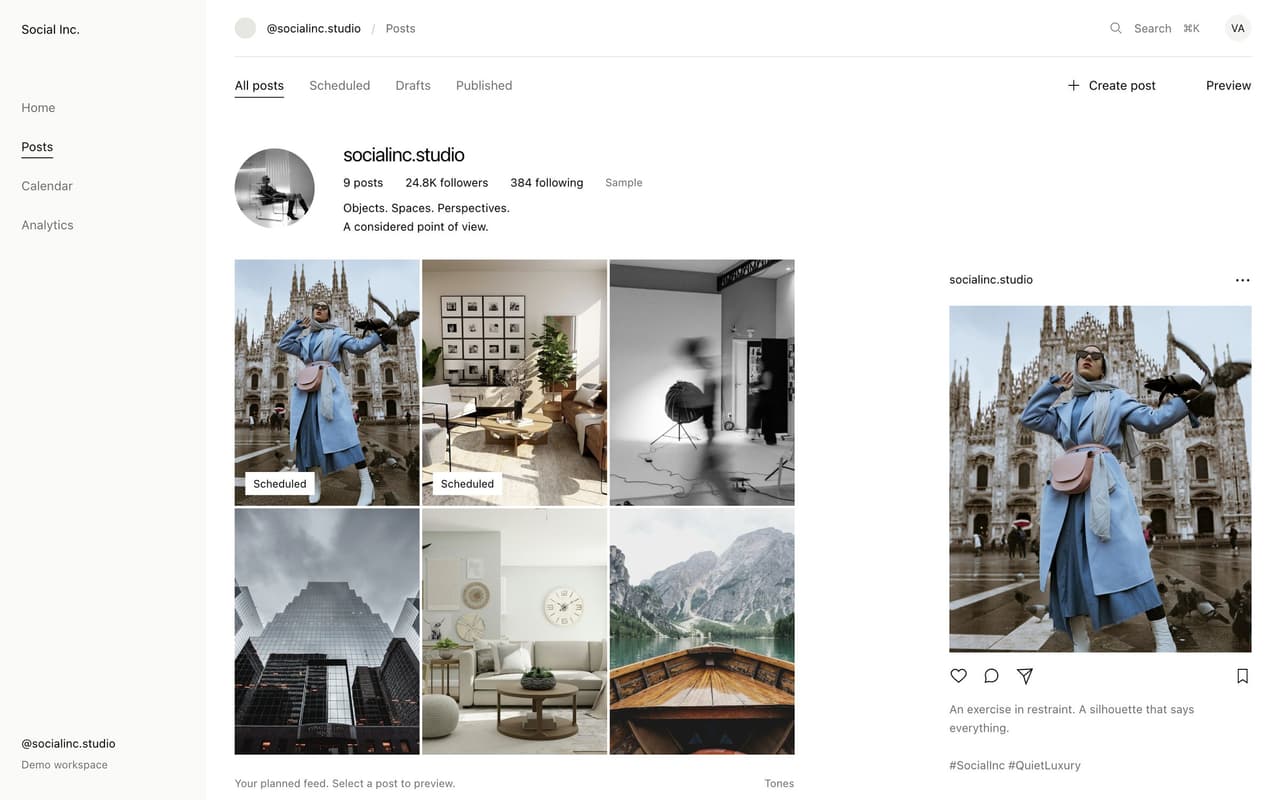Click the search magnifier icon
The image size is (1280, 800).
coord(1116,28)
